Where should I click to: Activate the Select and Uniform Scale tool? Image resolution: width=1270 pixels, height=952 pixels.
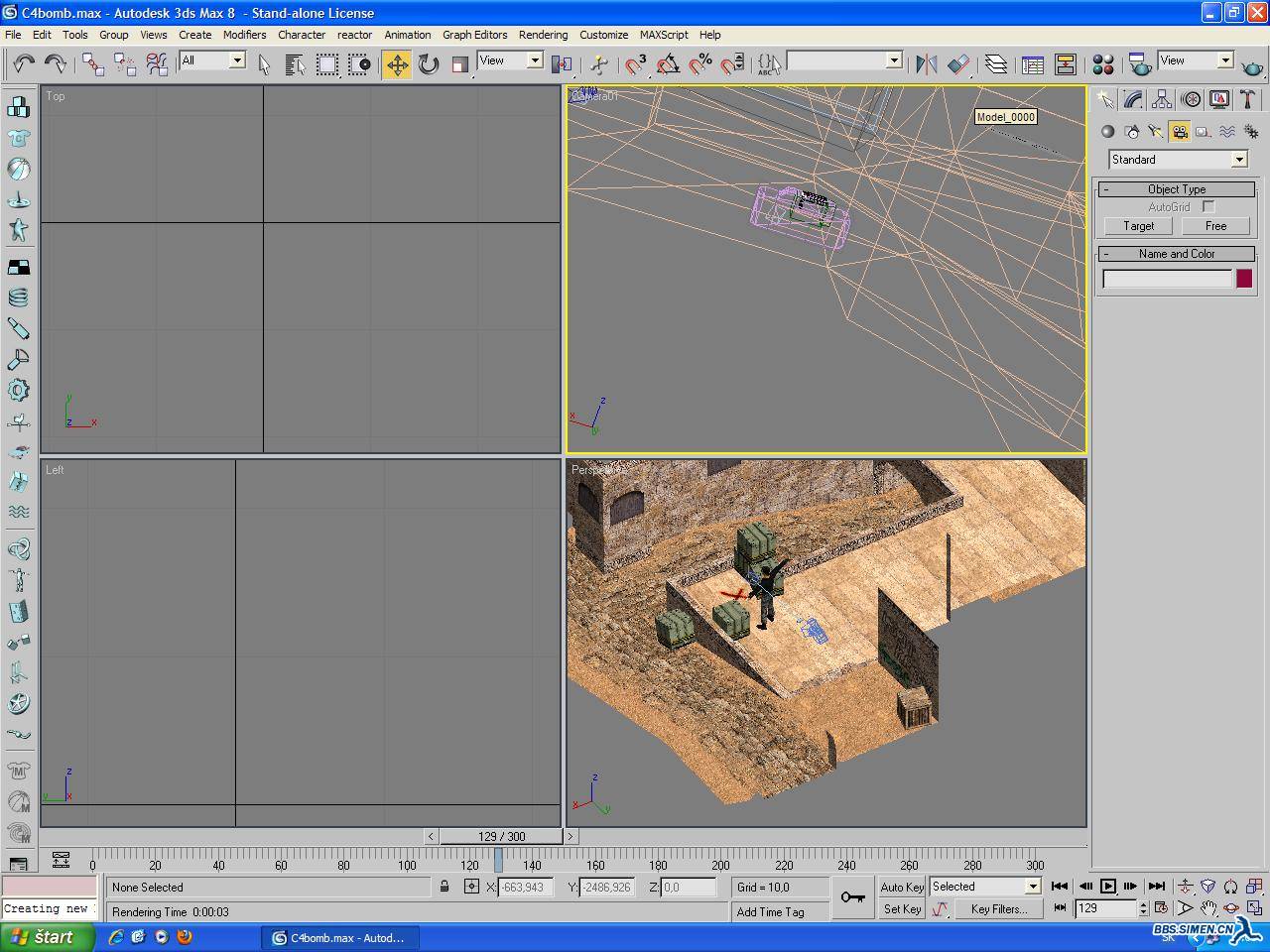[x=460, y=64]
